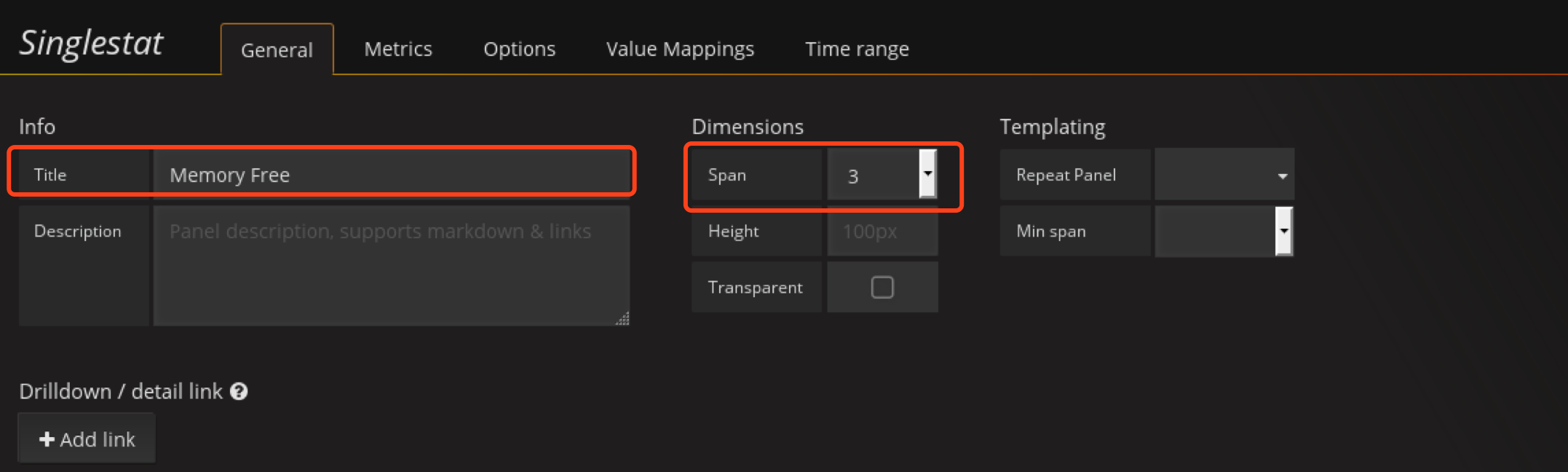
Task: Focus the panel Description text area
Action: pyautogui.click(x=392, y=265)
